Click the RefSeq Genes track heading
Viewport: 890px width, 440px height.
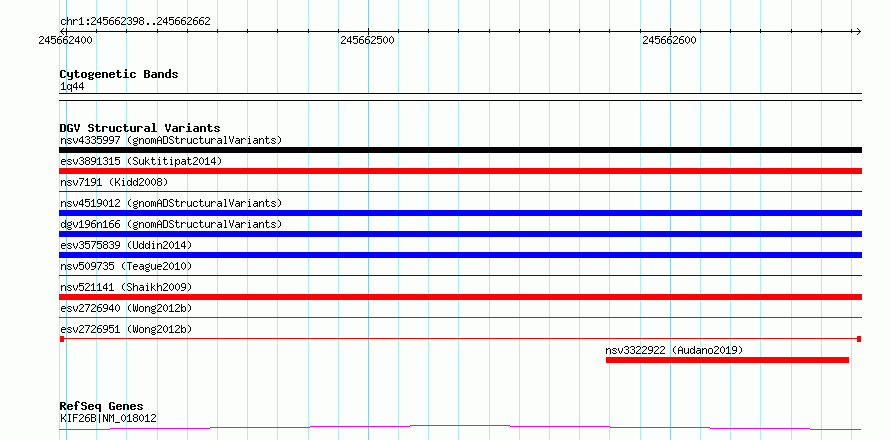click(101, 406)
